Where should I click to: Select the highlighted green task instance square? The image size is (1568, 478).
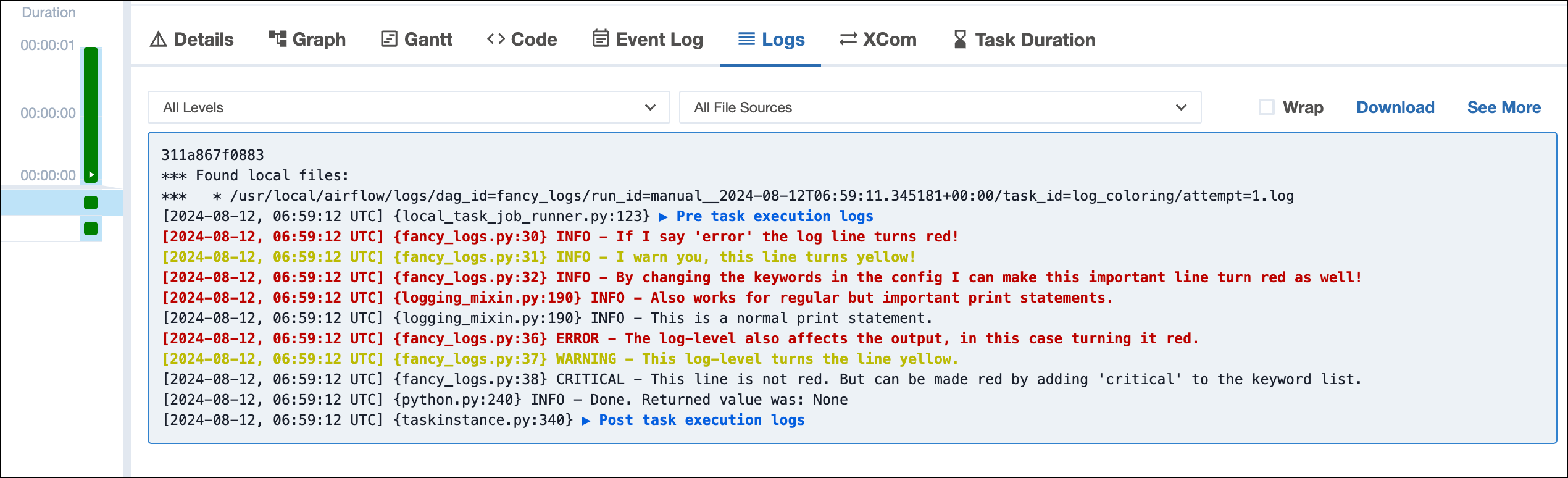click(91, 203)
